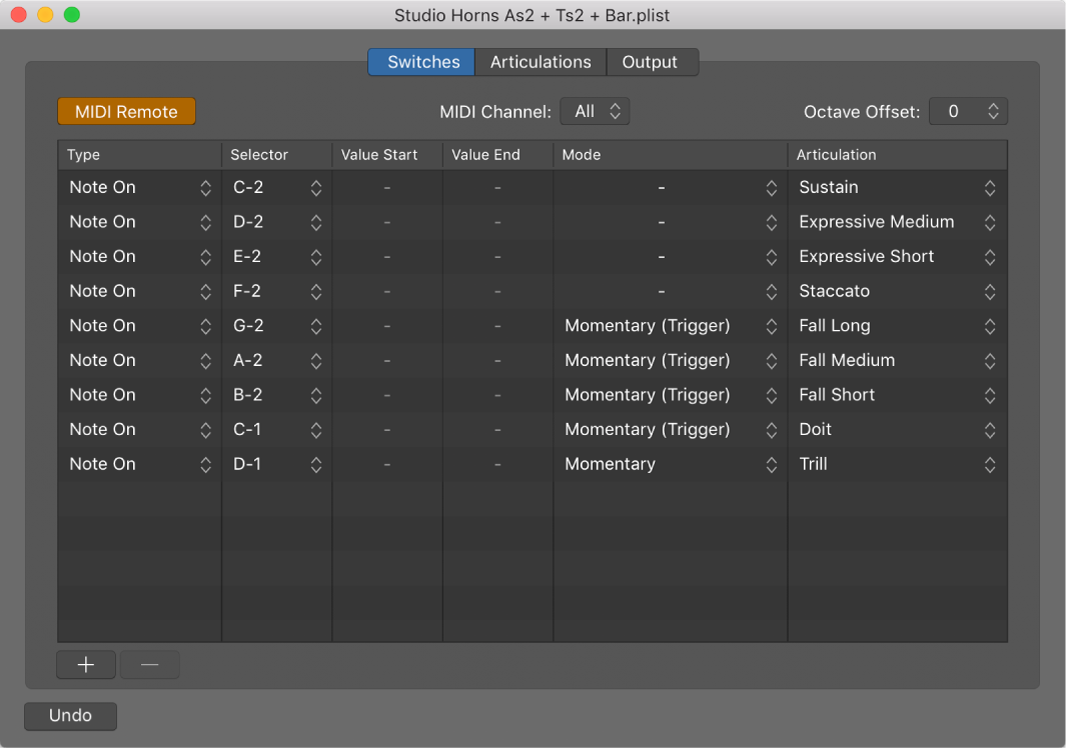Open the Octave Offset popup
The width and height of the screenshot is (1067, 750).
point(967,112)
